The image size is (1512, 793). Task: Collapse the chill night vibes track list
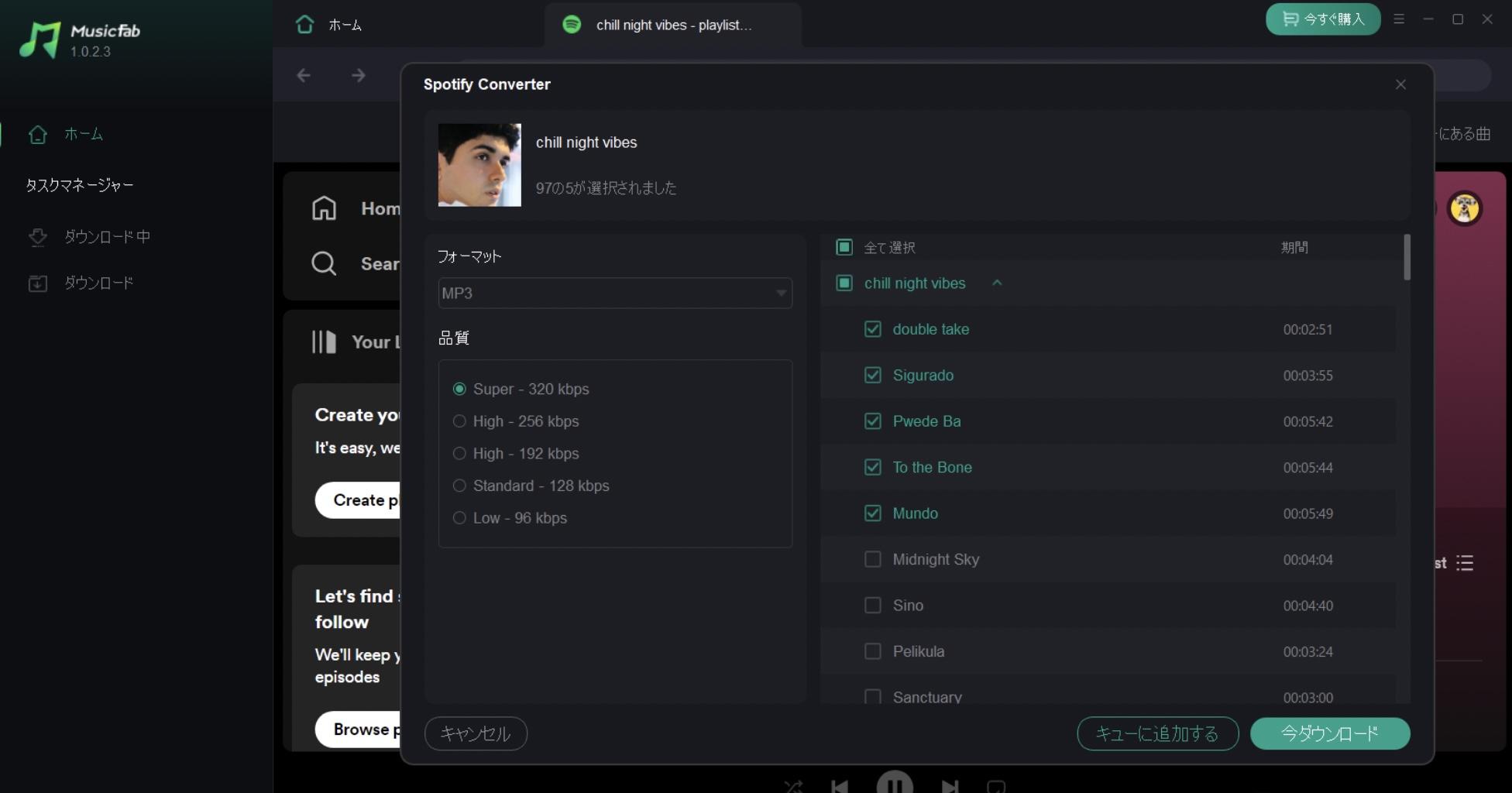pos(997,283)
